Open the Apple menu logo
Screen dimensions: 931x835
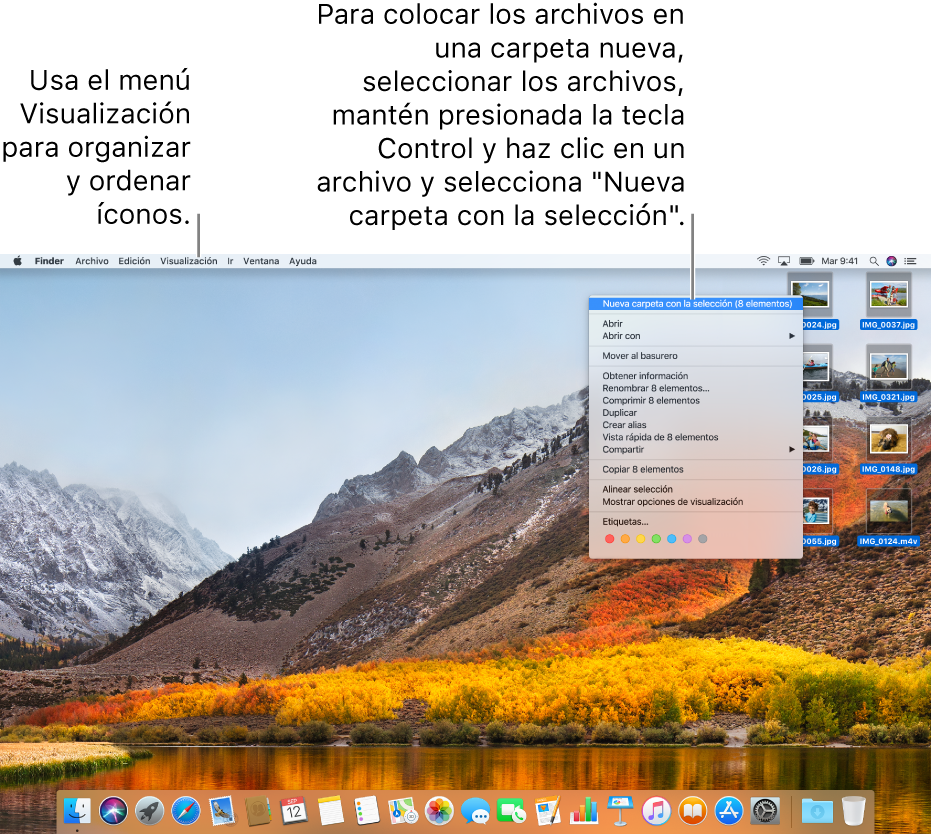pyautogui.click(x=18, y=261)
